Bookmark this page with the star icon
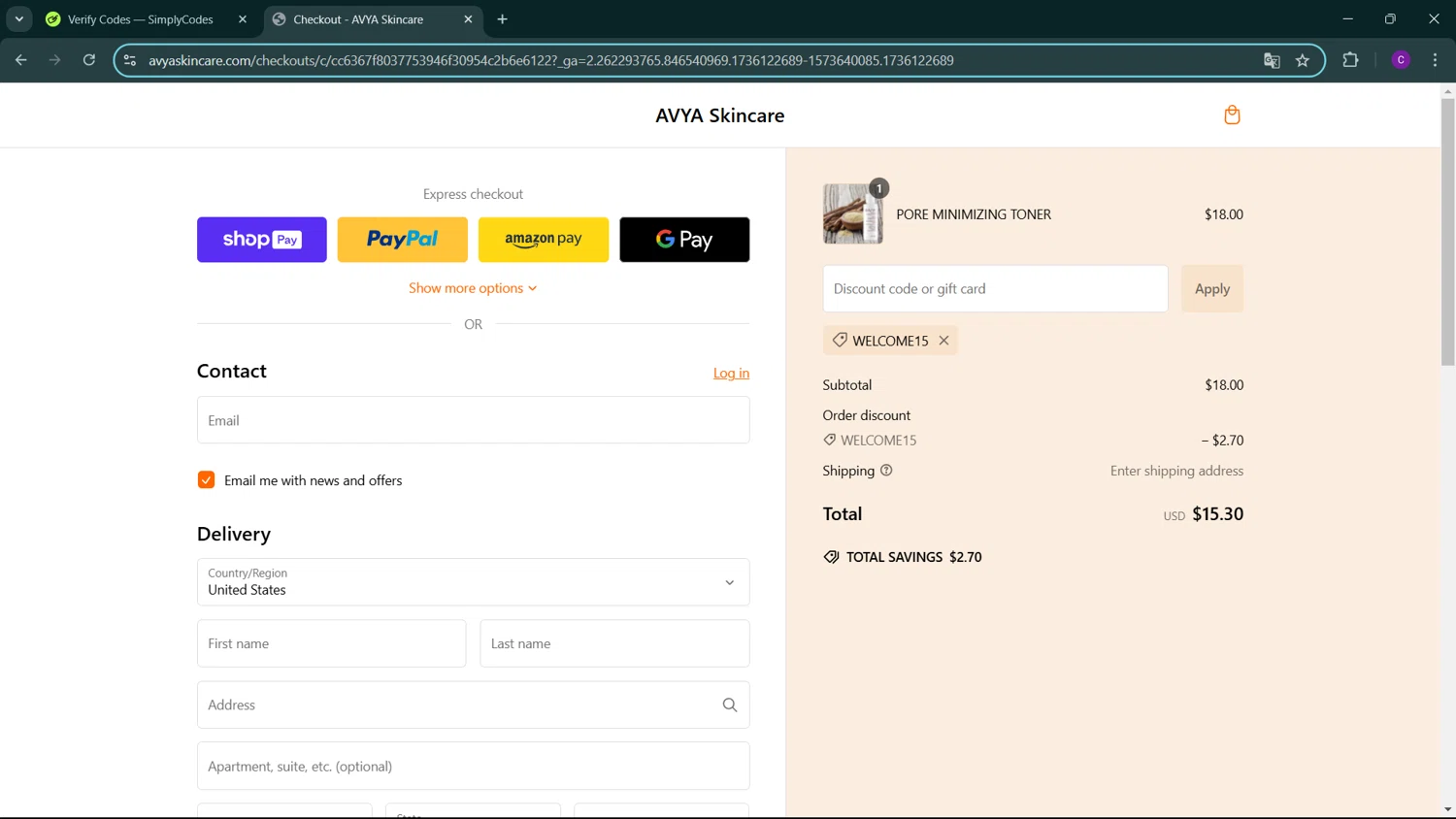This screenshot has height=819, width=1456. pyautogui.click(x=1303, y=60)
